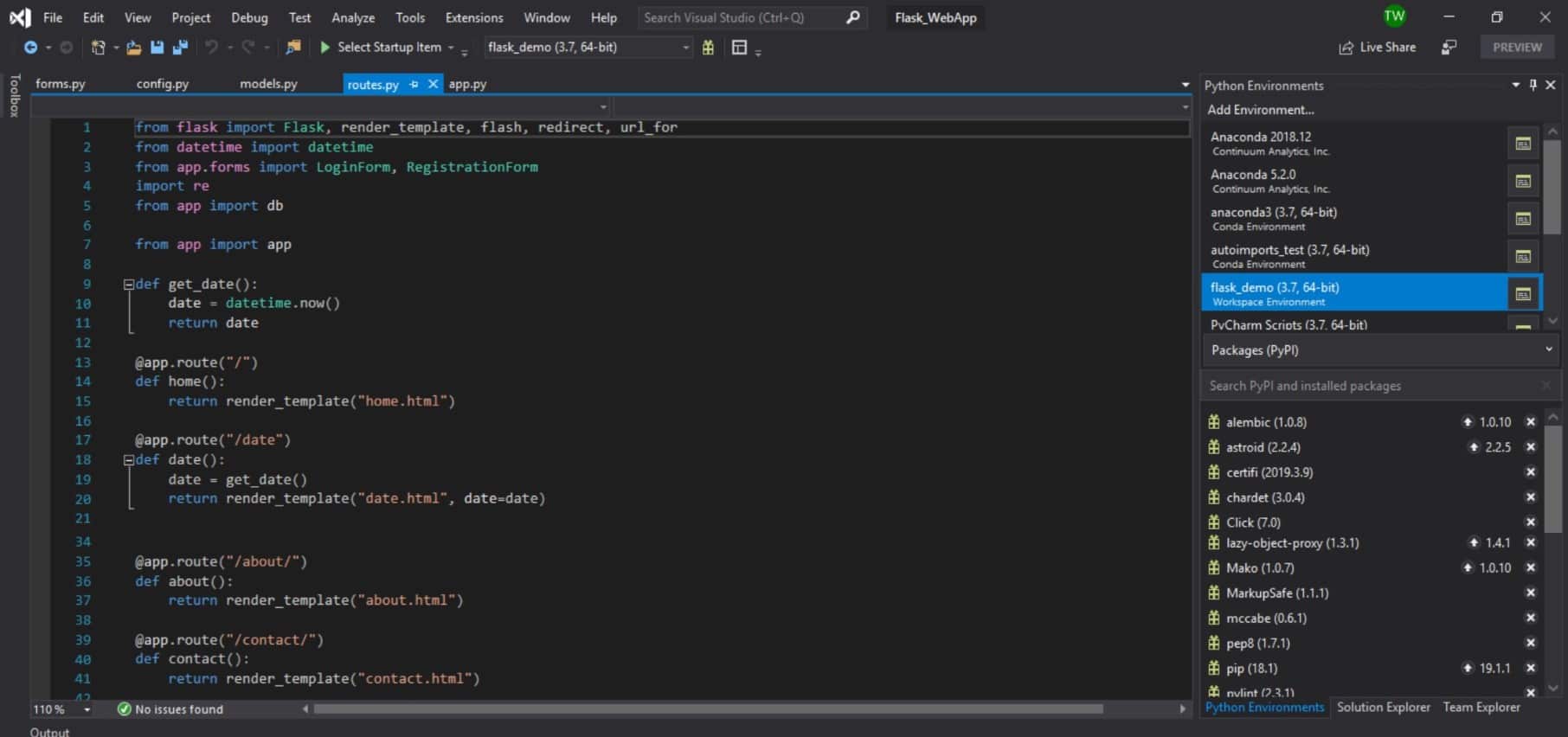The height and width of the screenshot is (737, 1568).
Task: Open the interactive window for anaconda3 environment
Action: [x=1523, y=219]
